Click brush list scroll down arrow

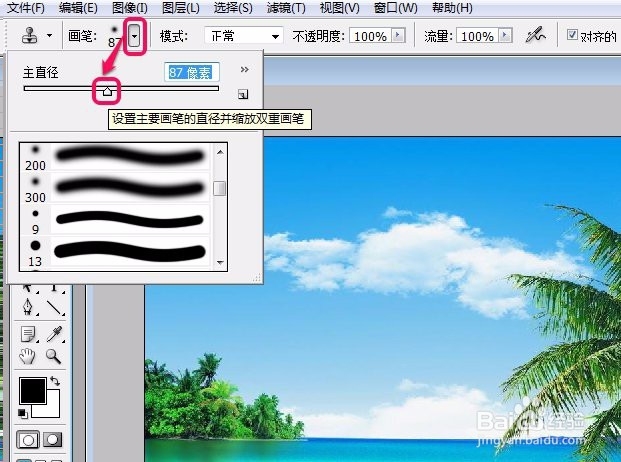pyautogui.click(x=220, y=262)
